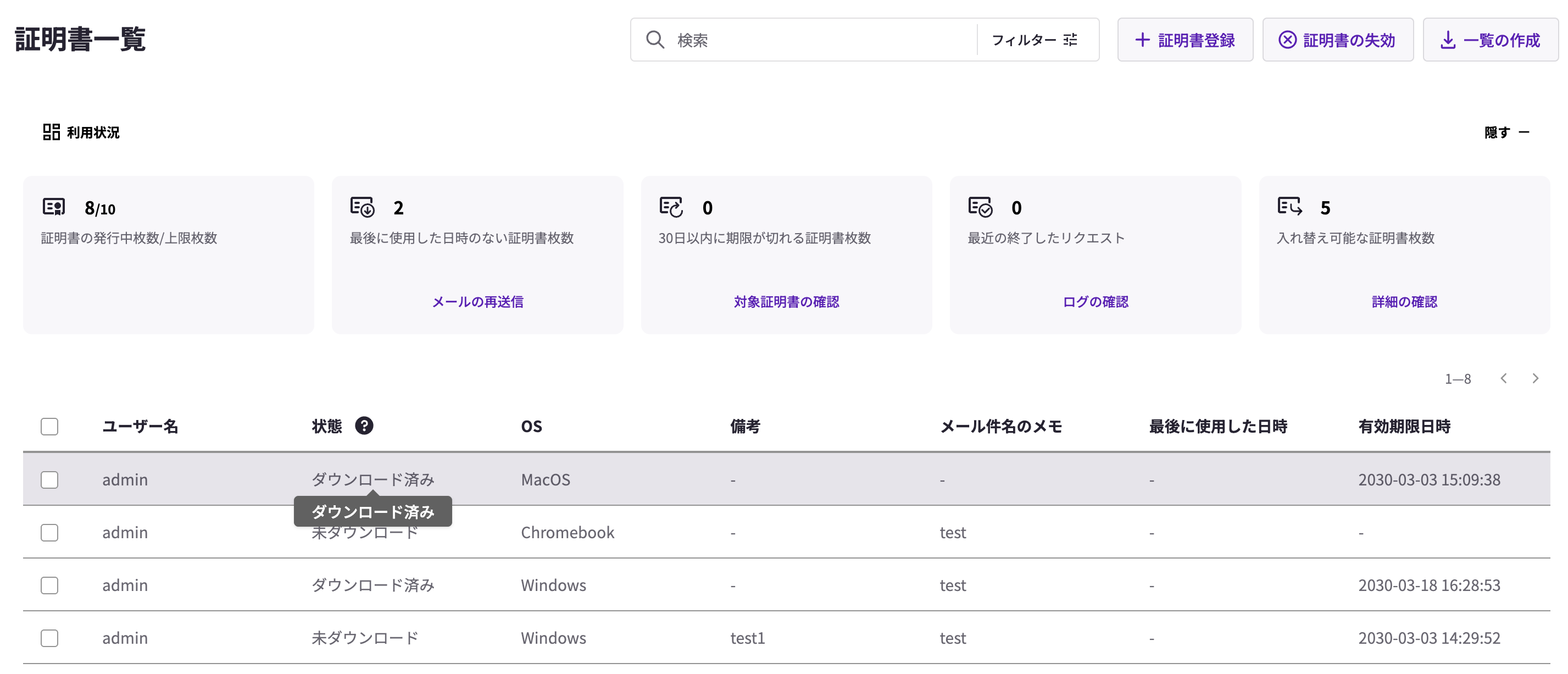
Task: Toggle the select-all header checkbox
Action: [49, 426]
